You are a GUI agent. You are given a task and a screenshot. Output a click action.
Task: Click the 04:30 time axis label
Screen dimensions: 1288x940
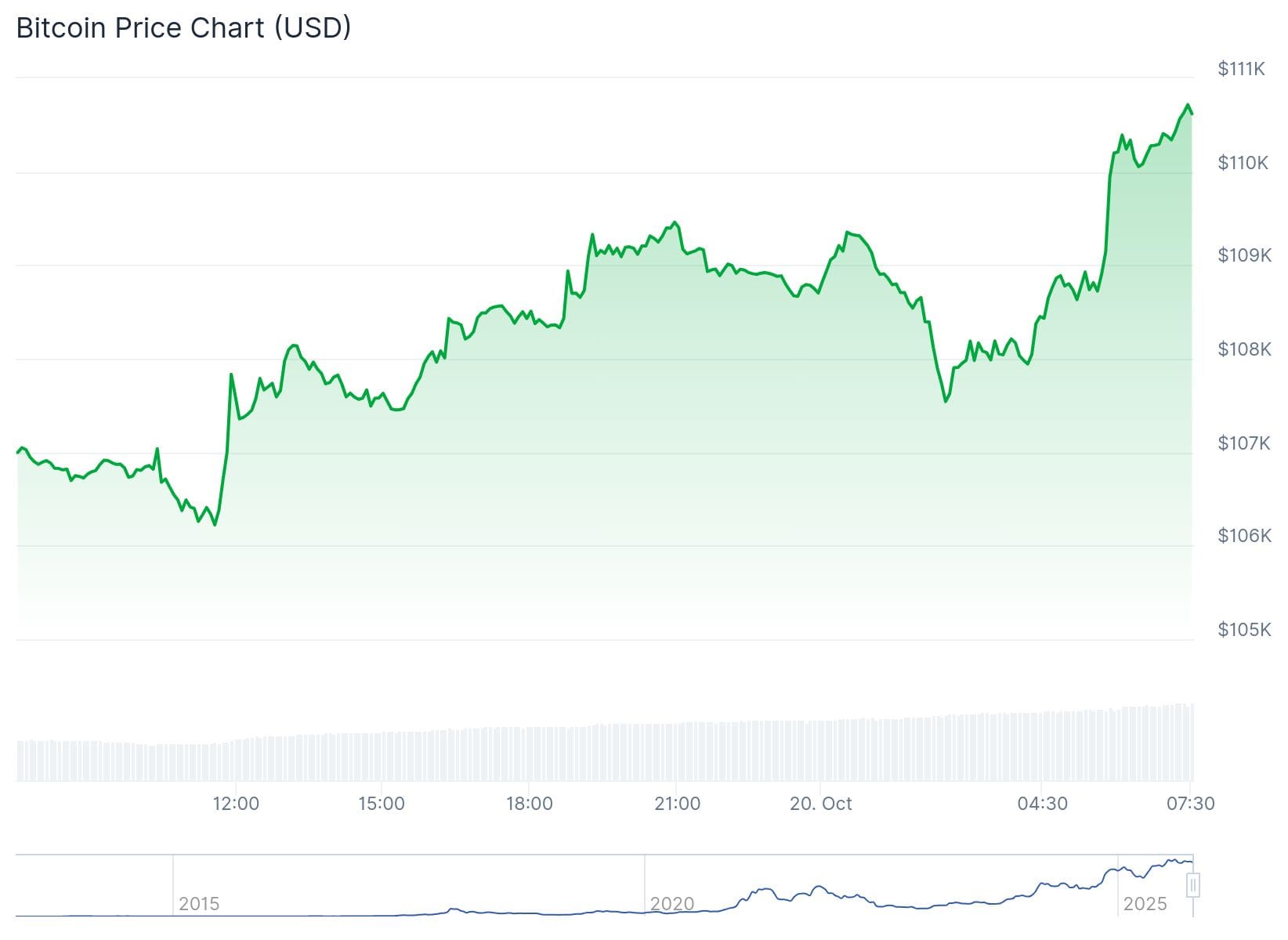click(x=1042, y=804)
